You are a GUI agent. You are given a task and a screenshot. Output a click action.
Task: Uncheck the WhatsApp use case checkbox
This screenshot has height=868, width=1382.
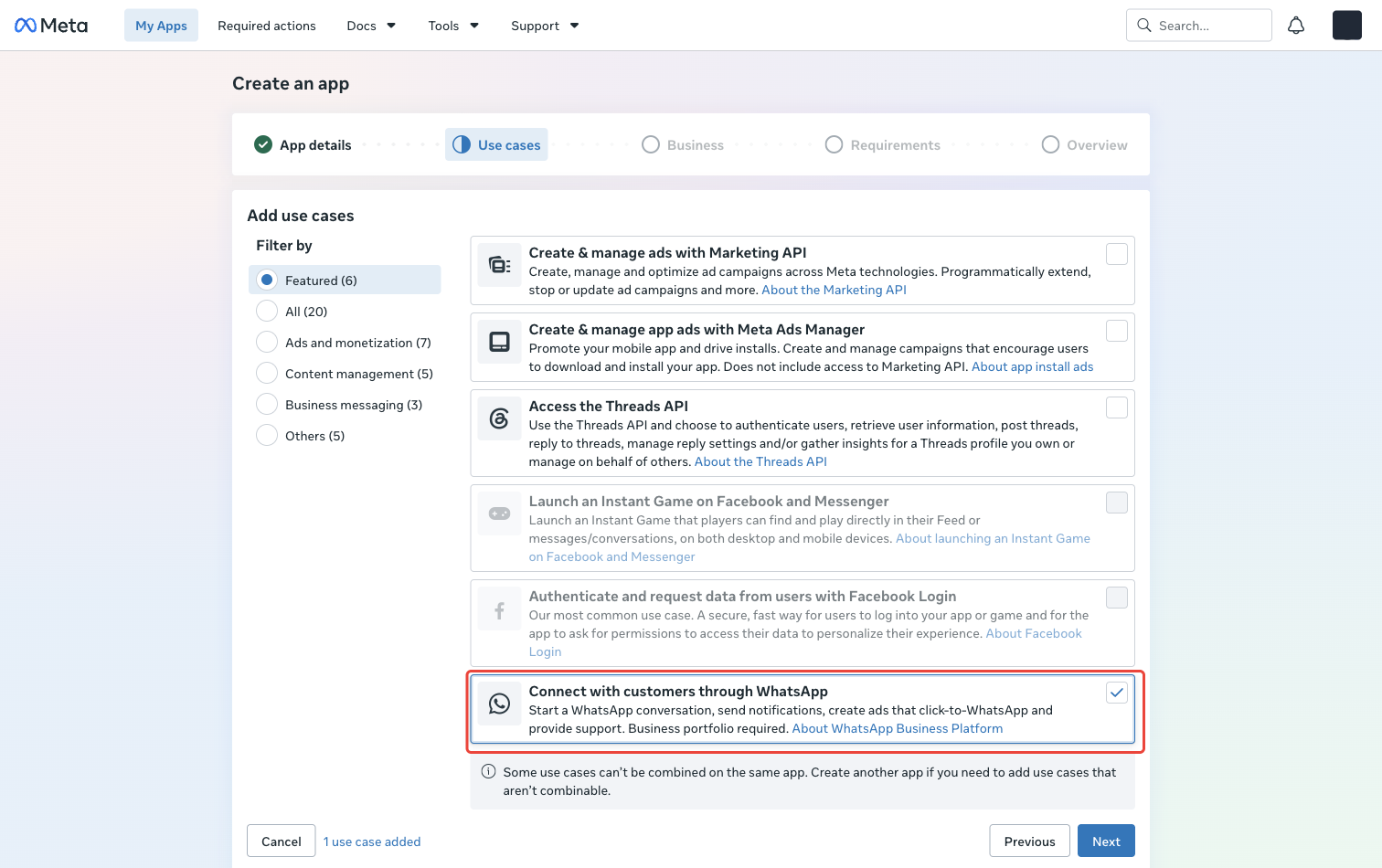tap(1117, 693)
